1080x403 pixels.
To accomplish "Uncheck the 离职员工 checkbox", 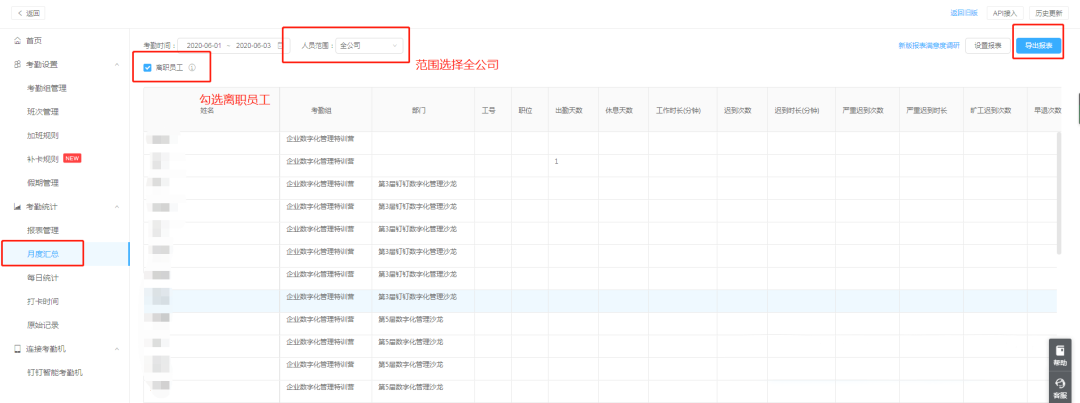I will click(147, 68).
